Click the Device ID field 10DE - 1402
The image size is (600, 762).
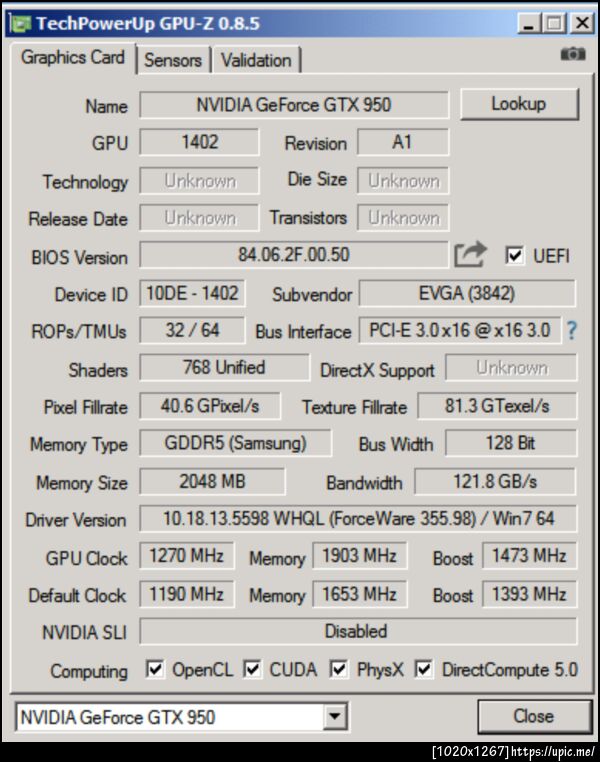(192, 293)
